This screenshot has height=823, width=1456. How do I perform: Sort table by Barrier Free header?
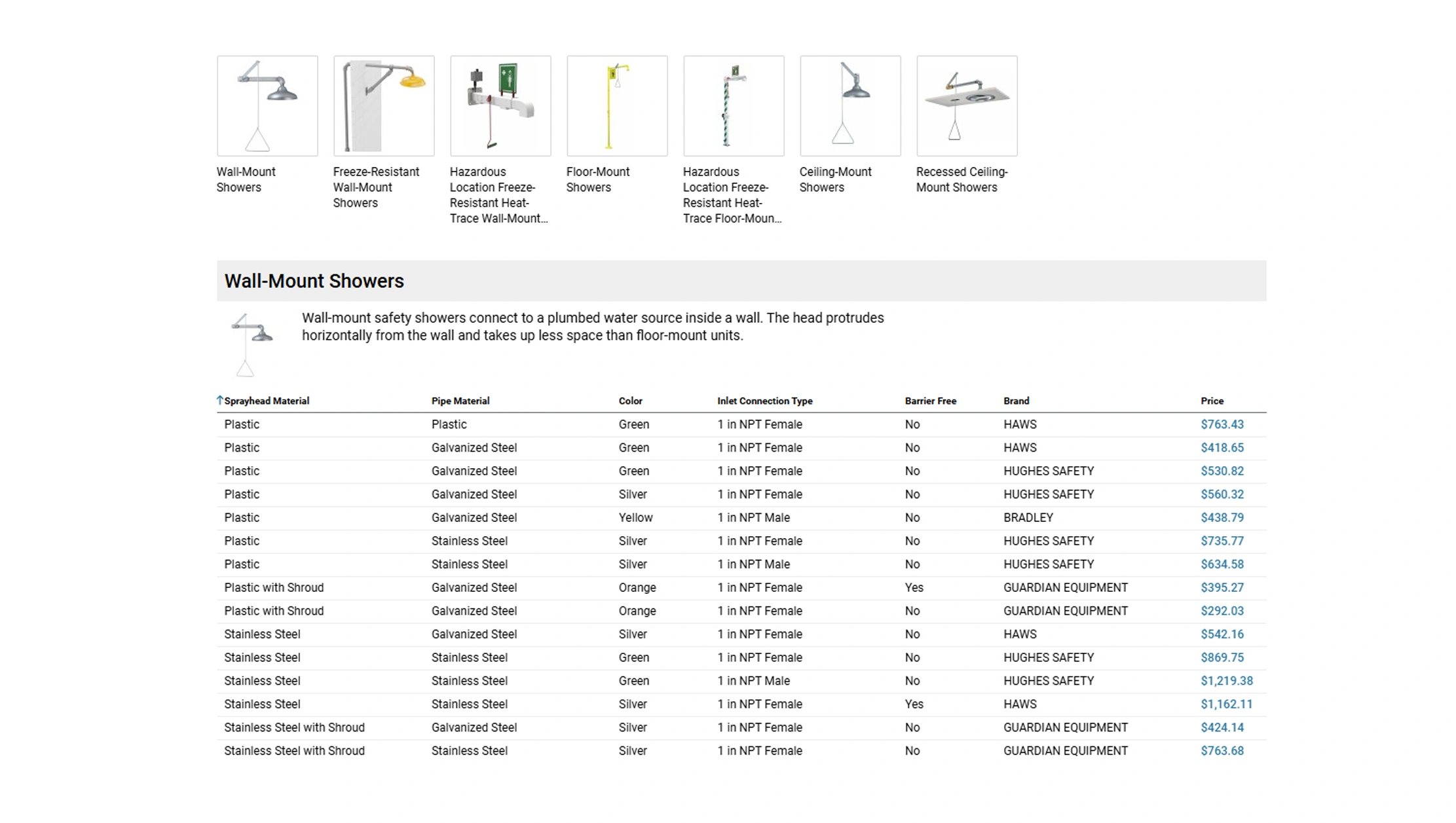pyautogui.click(x=931, y=401)
